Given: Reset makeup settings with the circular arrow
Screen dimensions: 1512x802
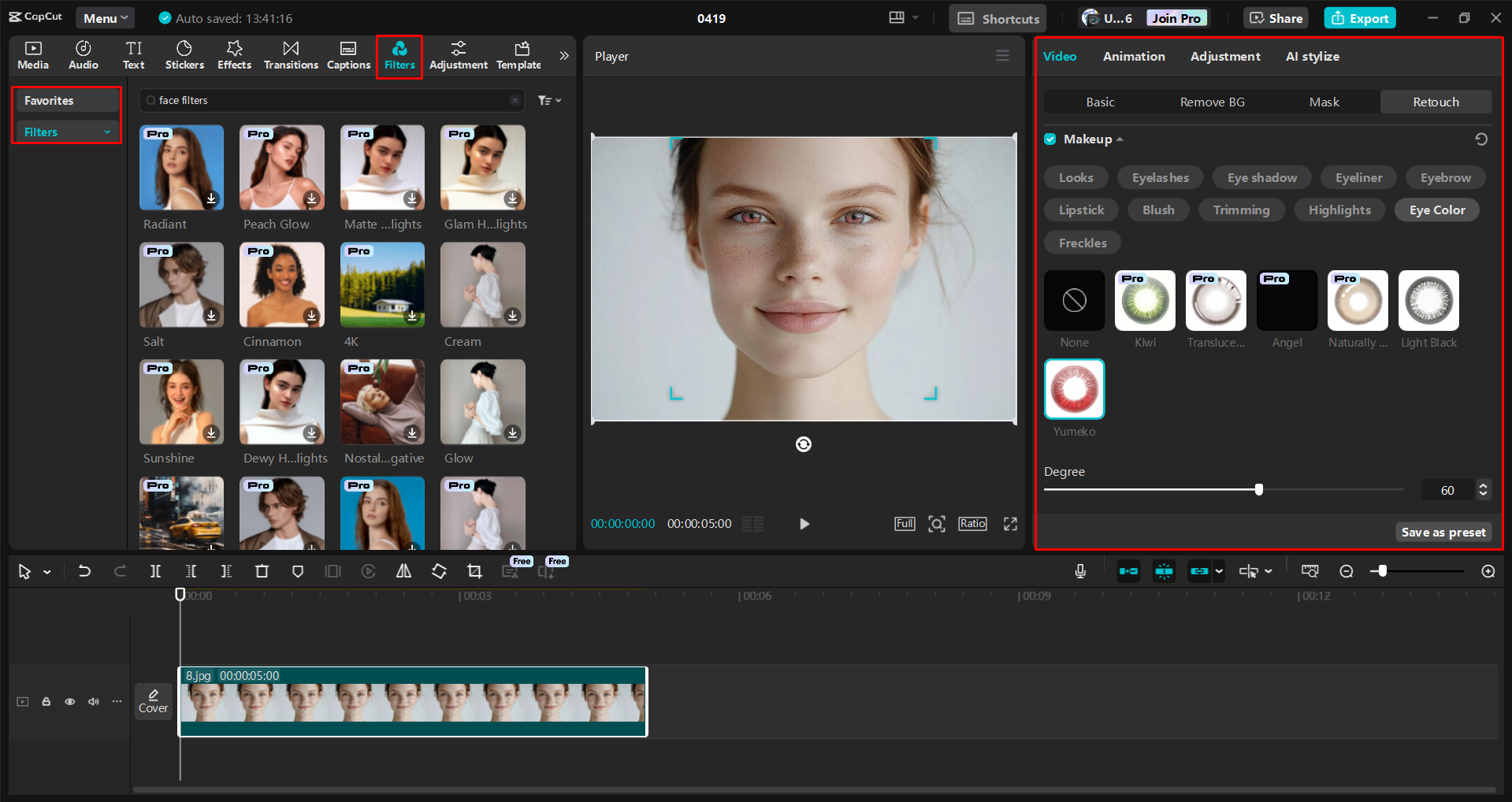Looking at the screenshot, I should point(1481,139).
